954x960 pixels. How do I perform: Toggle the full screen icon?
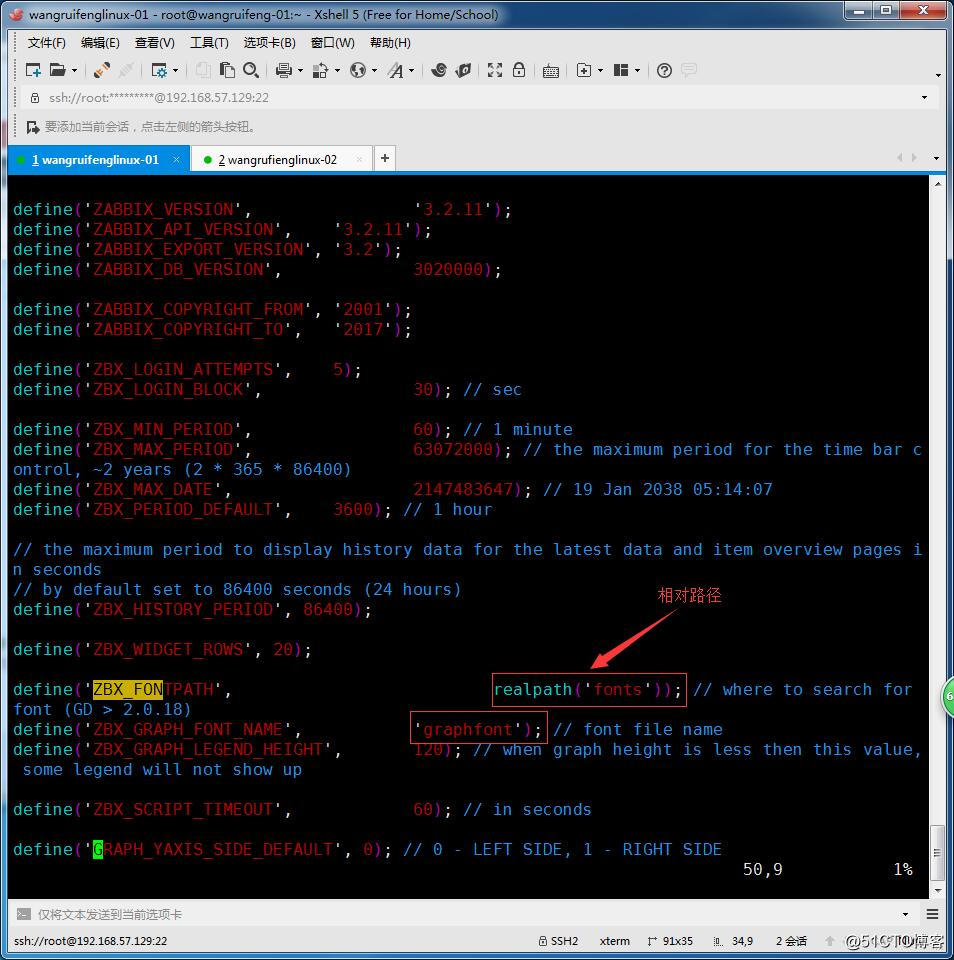point(495,70)
